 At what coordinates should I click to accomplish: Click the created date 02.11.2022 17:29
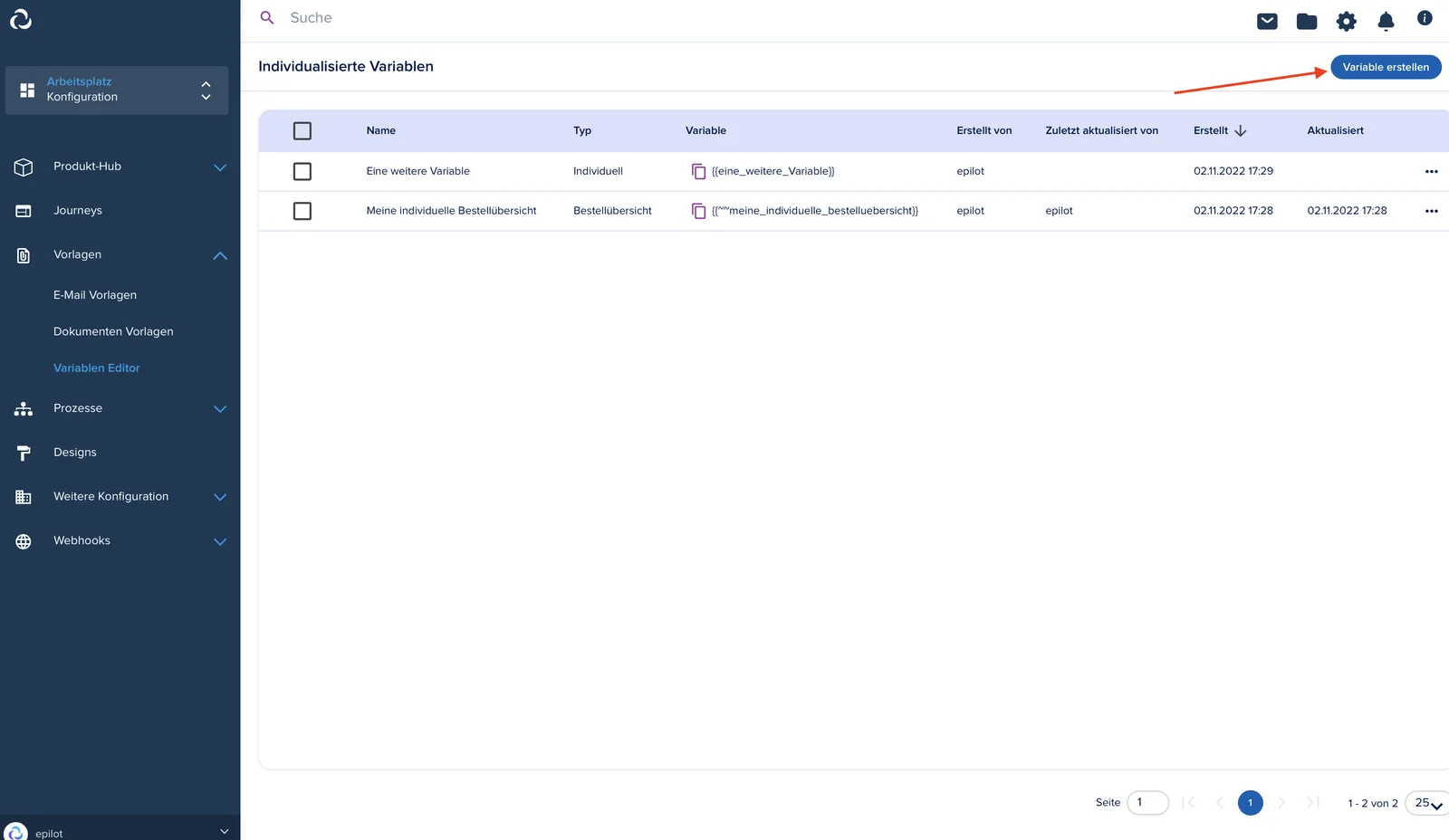(1233, 171)
